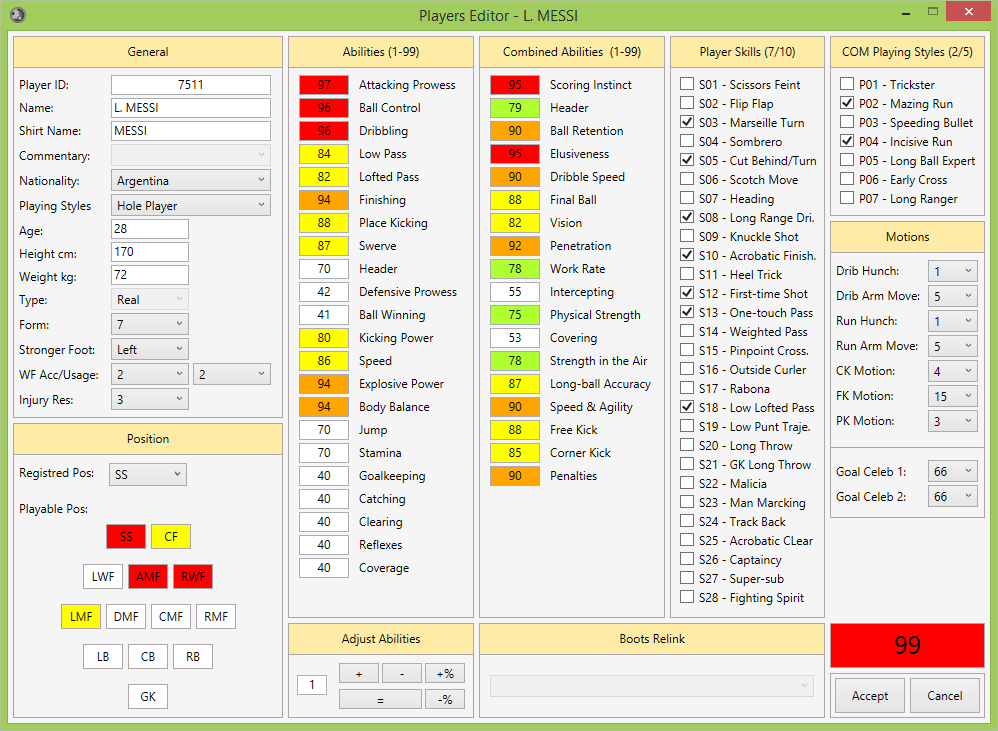Click Scoring Instinct value 95
998x731 pixels.
(515, 85)
